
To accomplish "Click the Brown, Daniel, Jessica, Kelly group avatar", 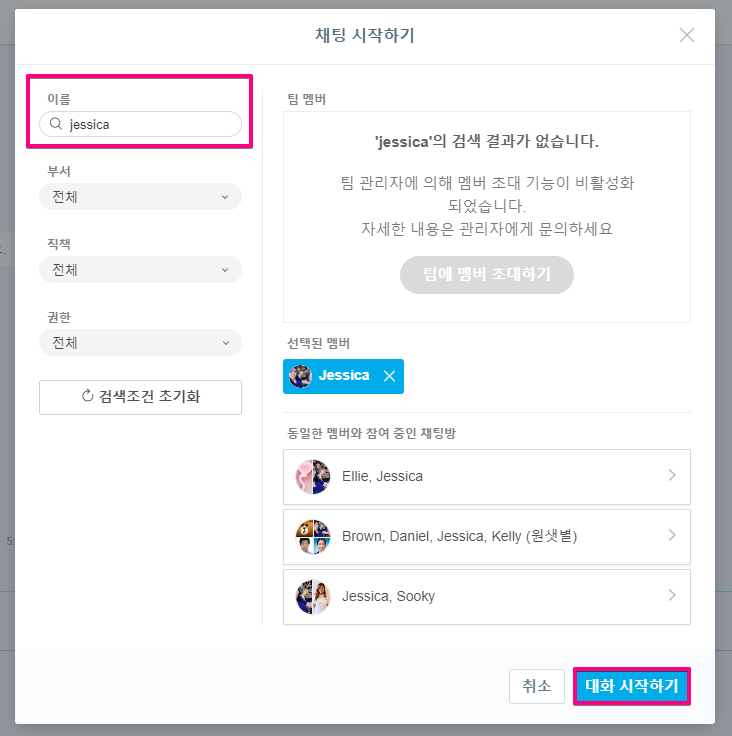I will [313, 537].
